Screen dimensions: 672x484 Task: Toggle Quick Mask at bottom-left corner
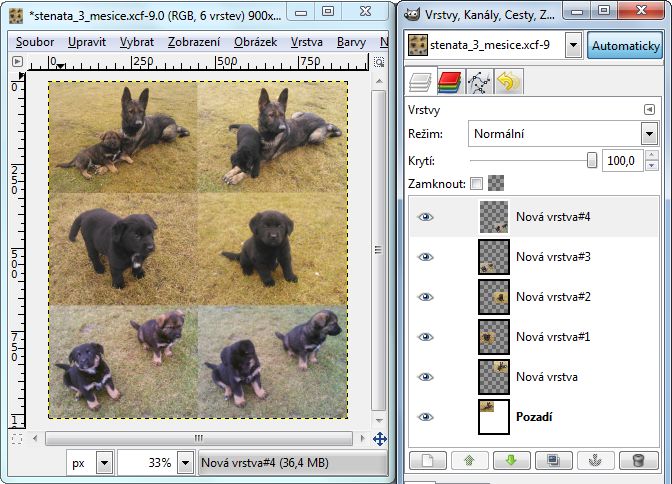click(x=17, y=439)
